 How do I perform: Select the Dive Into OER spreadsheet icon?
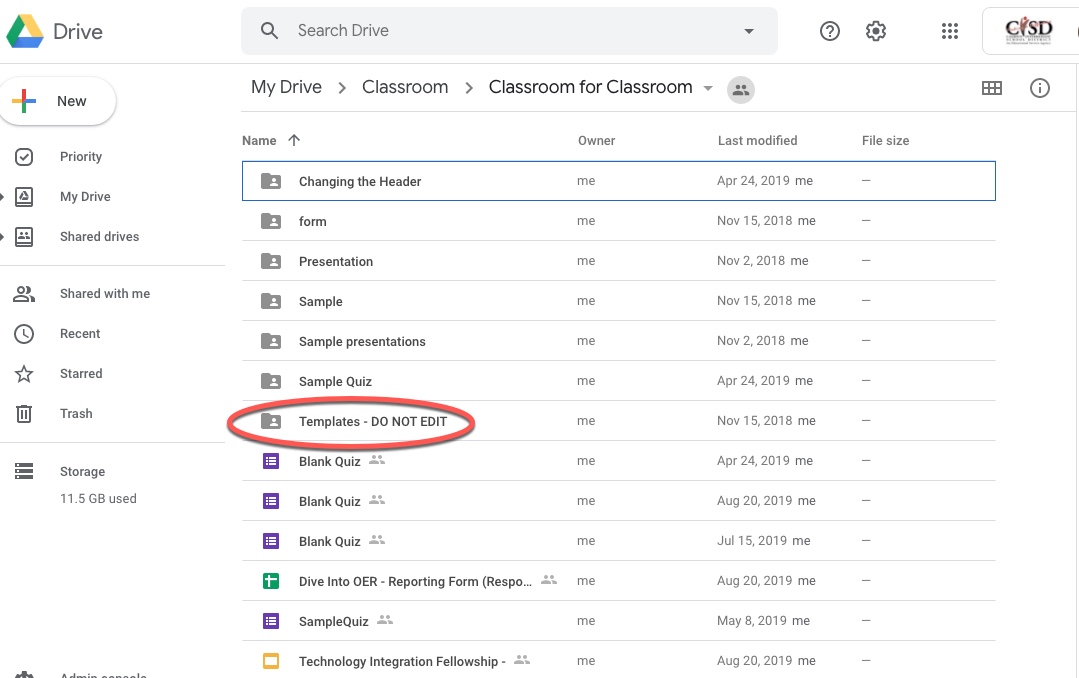271,581
